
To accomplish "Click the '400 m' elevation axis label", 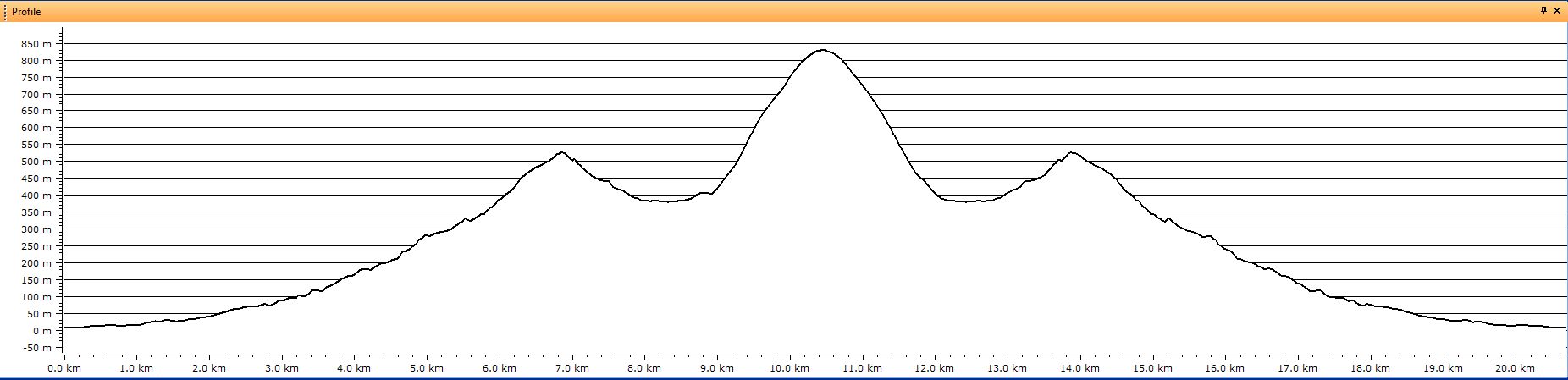I will coord(36,196).
